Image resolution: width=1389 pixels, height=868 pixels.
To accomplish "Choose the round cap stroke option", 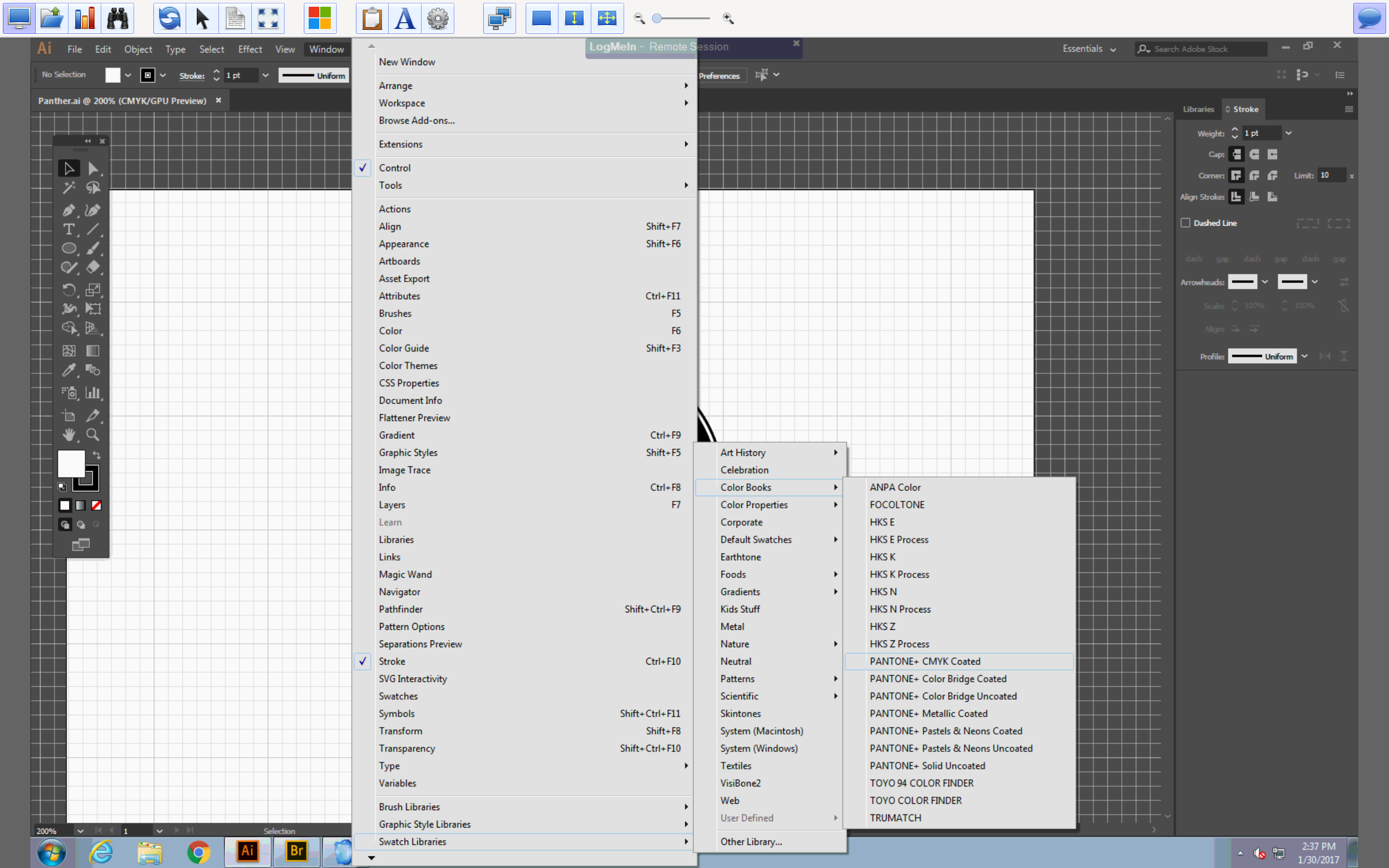I will click(x=1255, y=154).
